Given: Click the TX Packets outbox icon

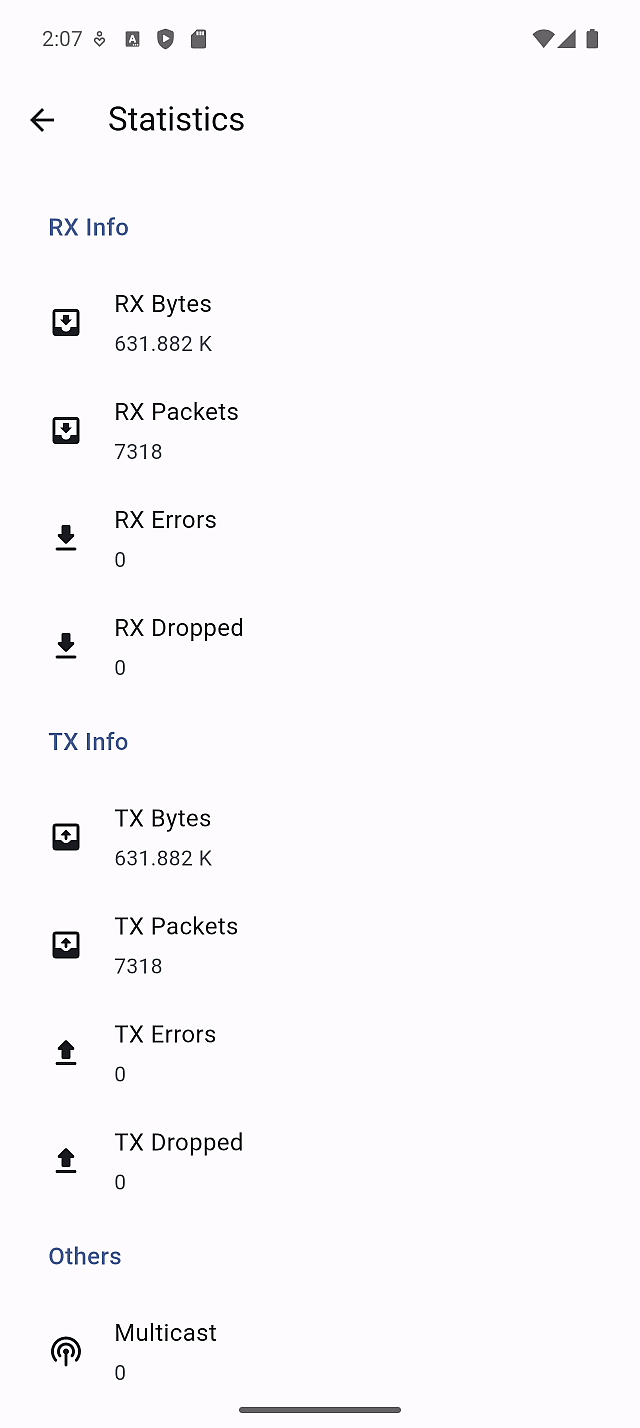Looking at the screenshot, I should point(66,945).
